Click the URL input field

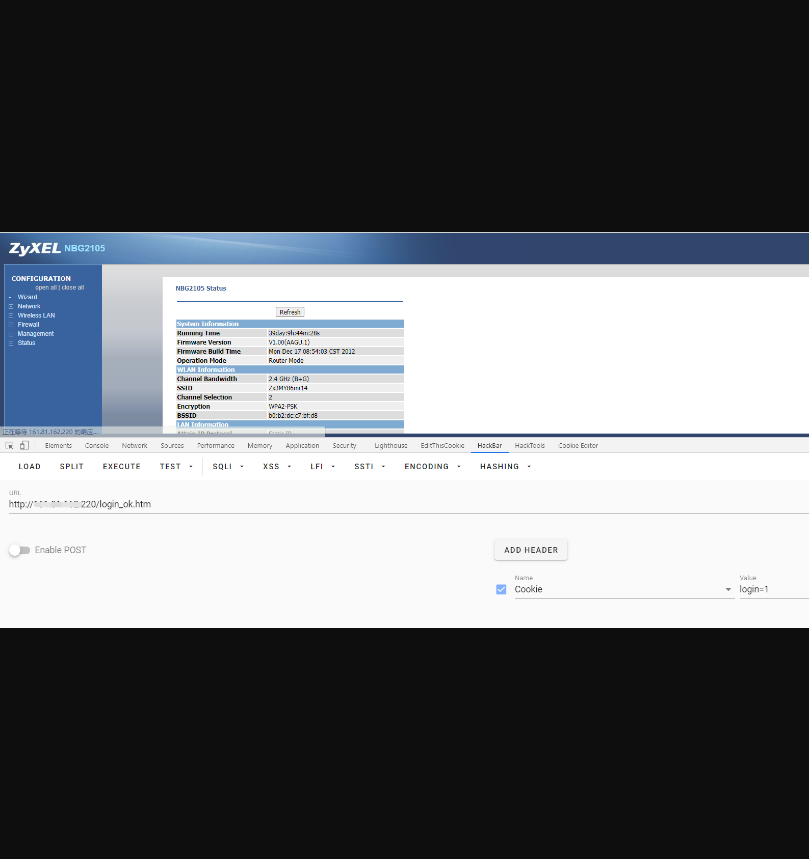tap(400, 504)
